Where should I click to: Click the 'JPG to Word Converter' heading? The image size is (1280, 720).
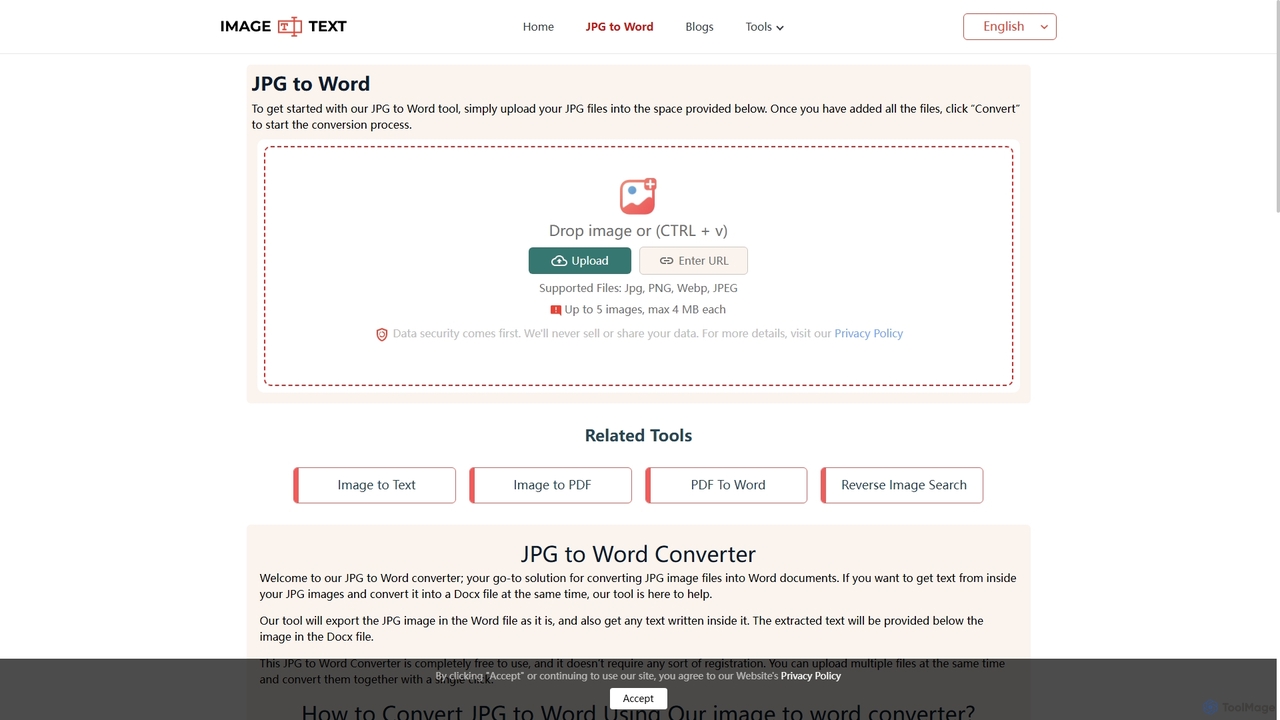pyautogui.click(x=638, y=554)
